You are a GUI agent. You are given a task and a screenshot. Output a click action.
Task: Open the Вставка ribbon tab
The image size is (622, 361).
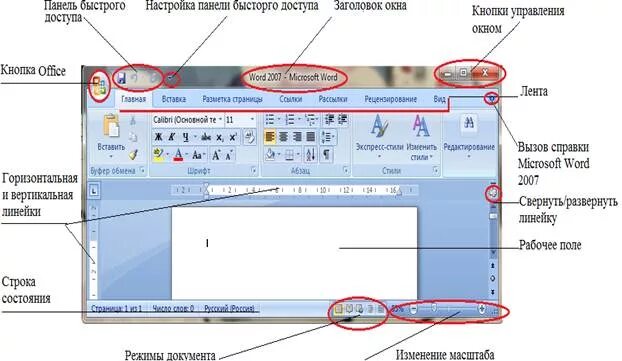pyautogui.click(x=174, y=99)
